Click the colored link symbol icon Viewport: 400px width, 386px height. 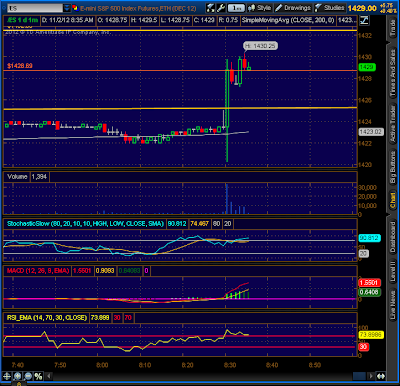click(x=75, y=8)
